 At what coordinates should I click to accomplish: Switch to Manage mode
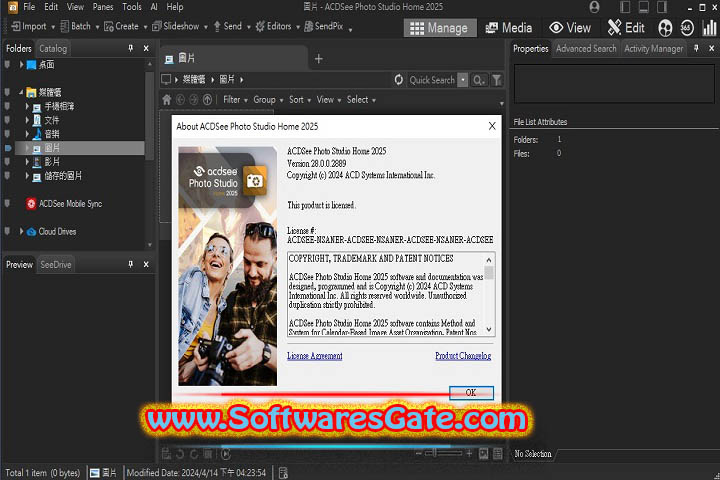point(439,28)
